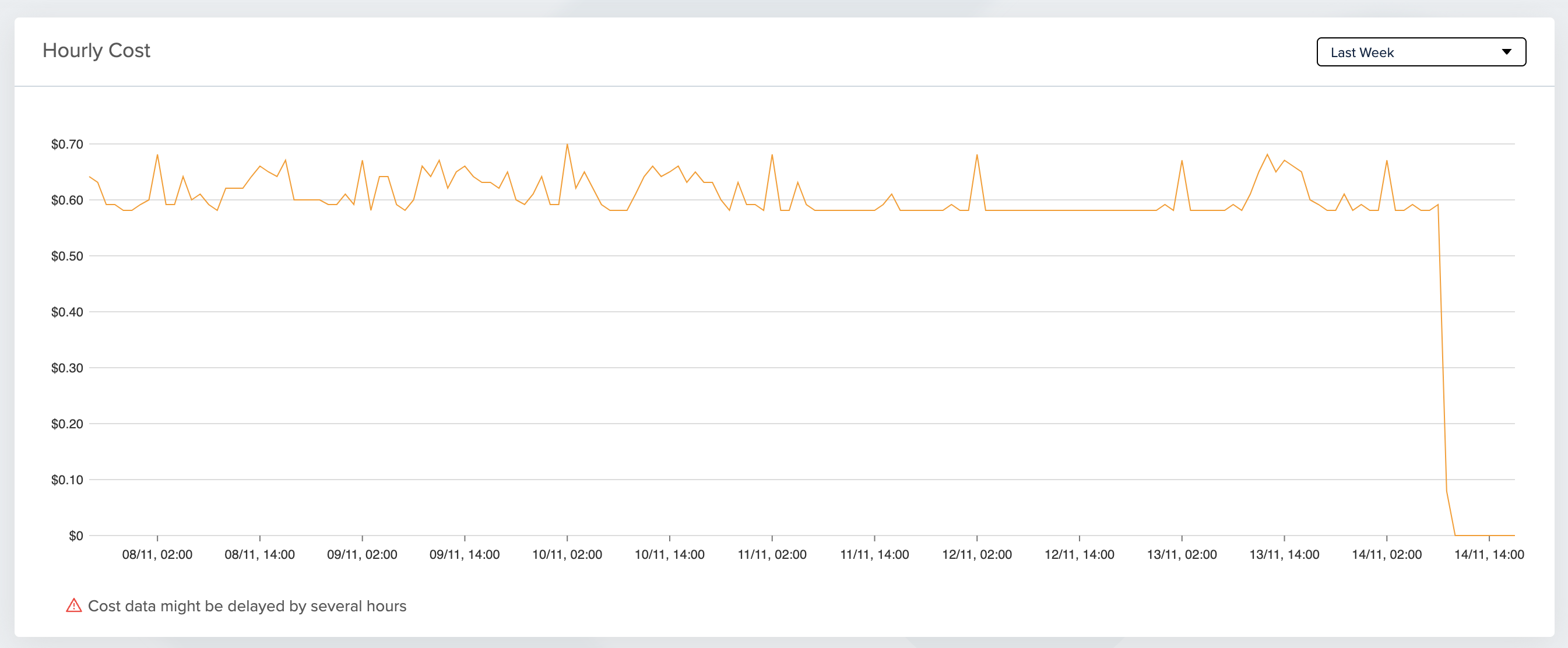The height and width of the screenshot is (648, 1568).
Task: Click the cost spike at 12/11, 02:00
Action: pos(977,155)
